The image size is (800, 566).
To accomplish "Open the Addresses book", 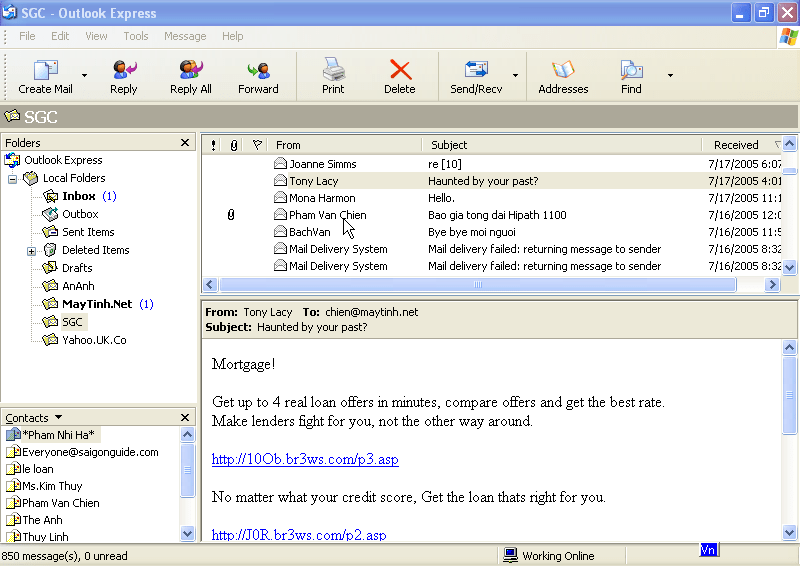I will coord(563,77).
